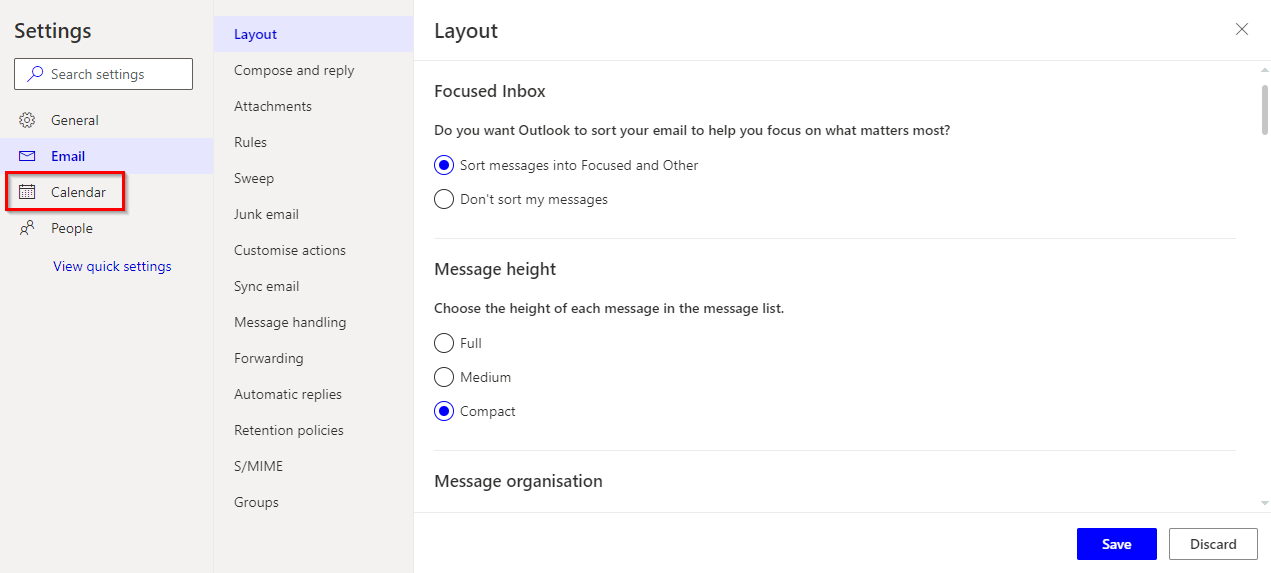The image size is (1271, 573).
Task: Open the Rules section
Action: (250, 142)
